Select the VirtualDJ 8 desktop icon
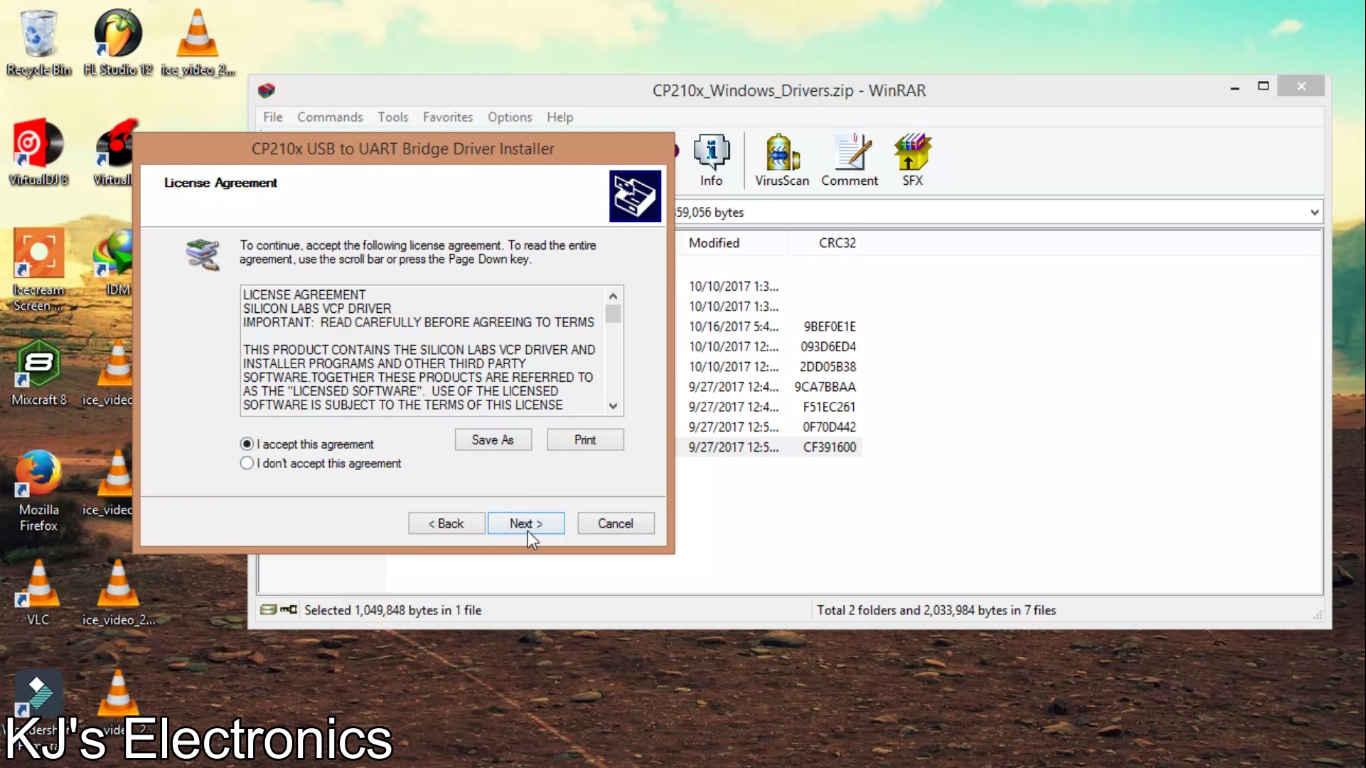Screen dimensions: 1366x768 pos(39,154)
